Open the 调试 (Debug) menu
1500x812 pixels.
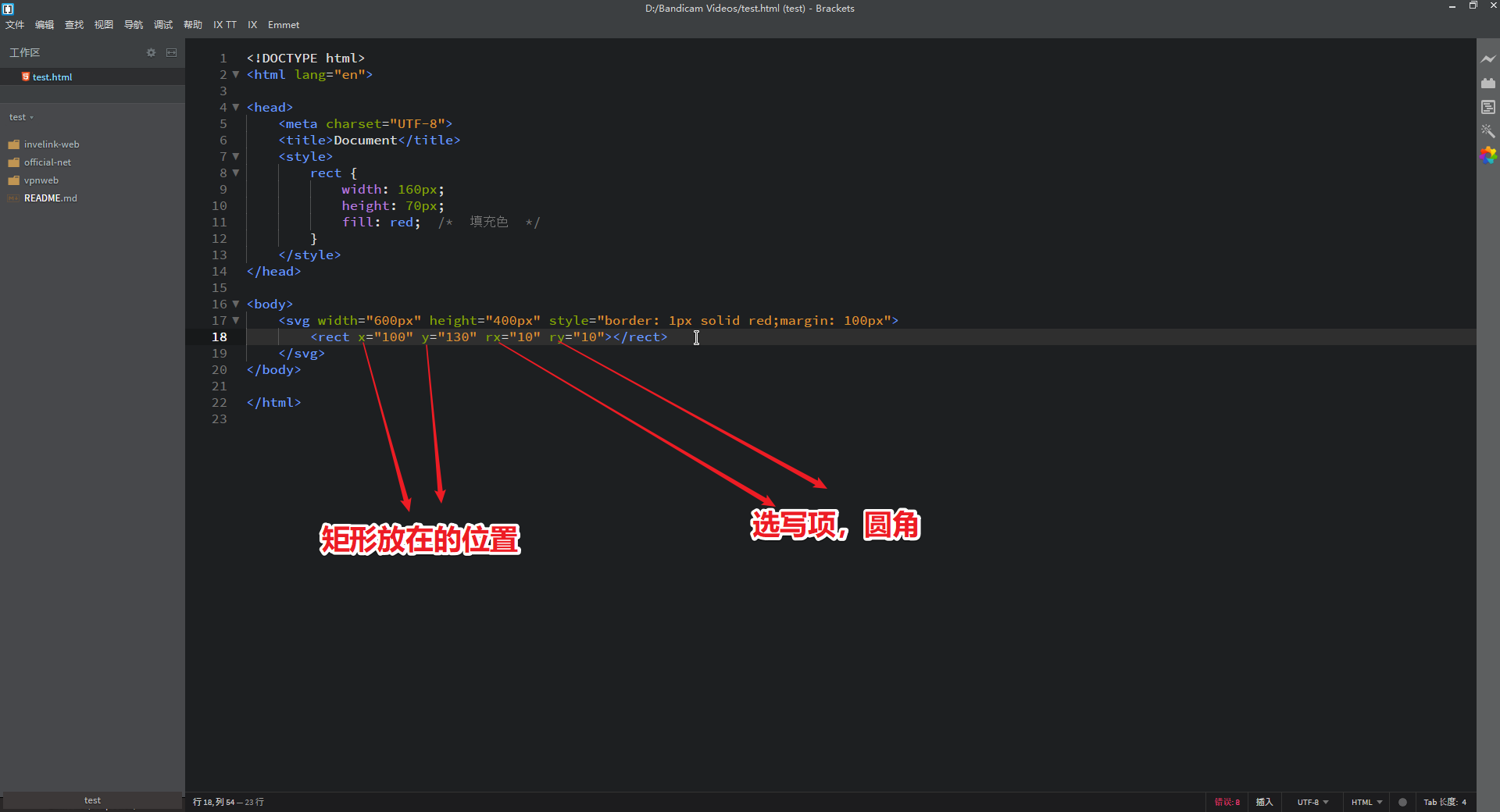163,25
